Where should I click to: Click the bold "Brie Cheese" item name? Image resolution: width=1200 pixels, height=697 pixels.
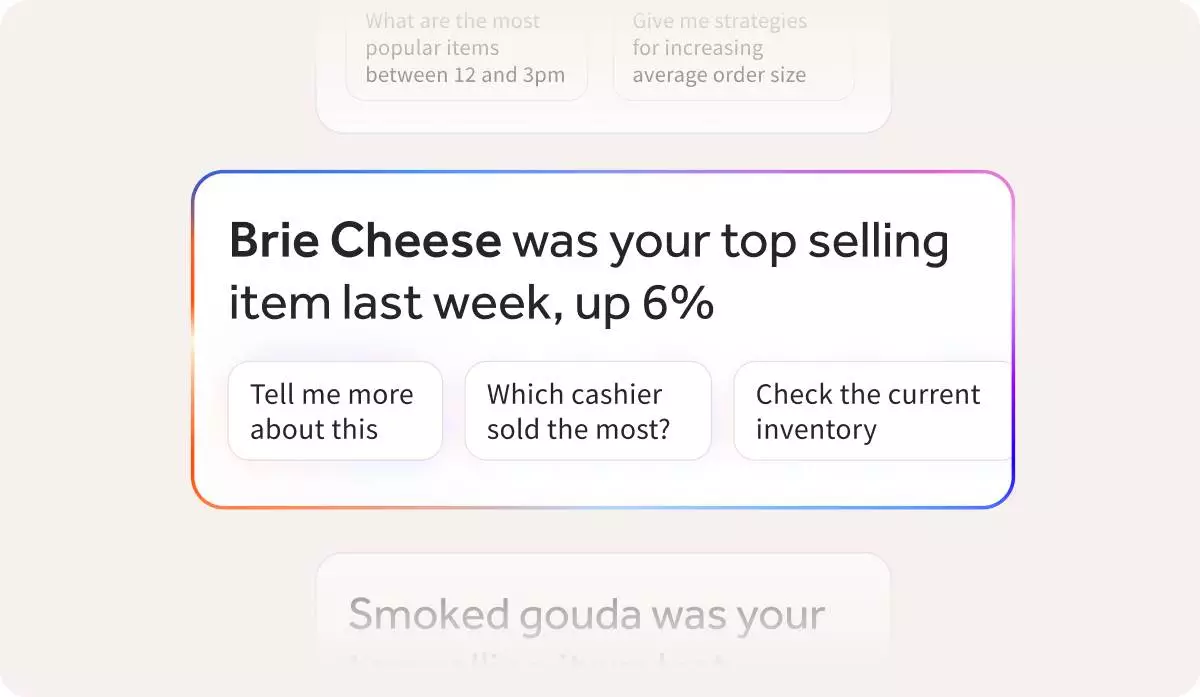(x=365, y=241)
